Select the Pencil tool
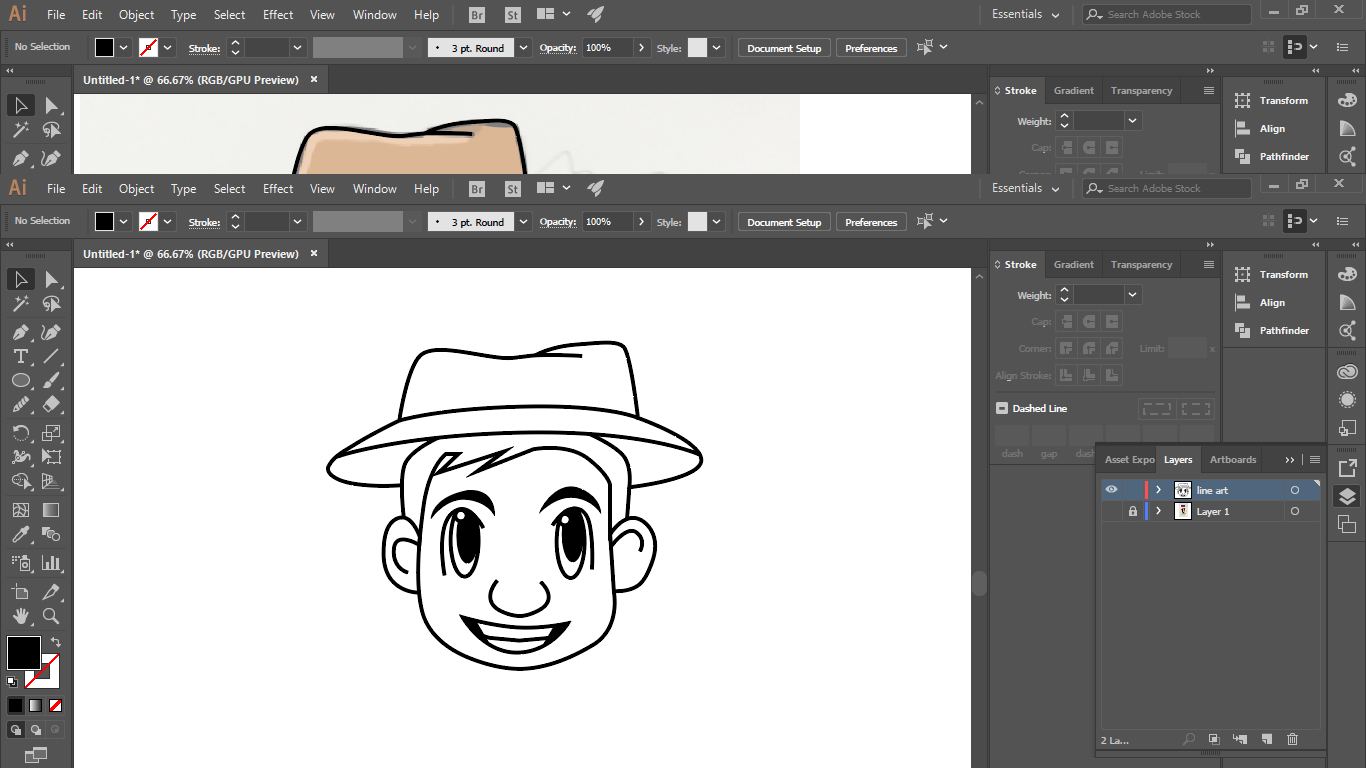1366x768 pixels. click(x=20, y=405)
